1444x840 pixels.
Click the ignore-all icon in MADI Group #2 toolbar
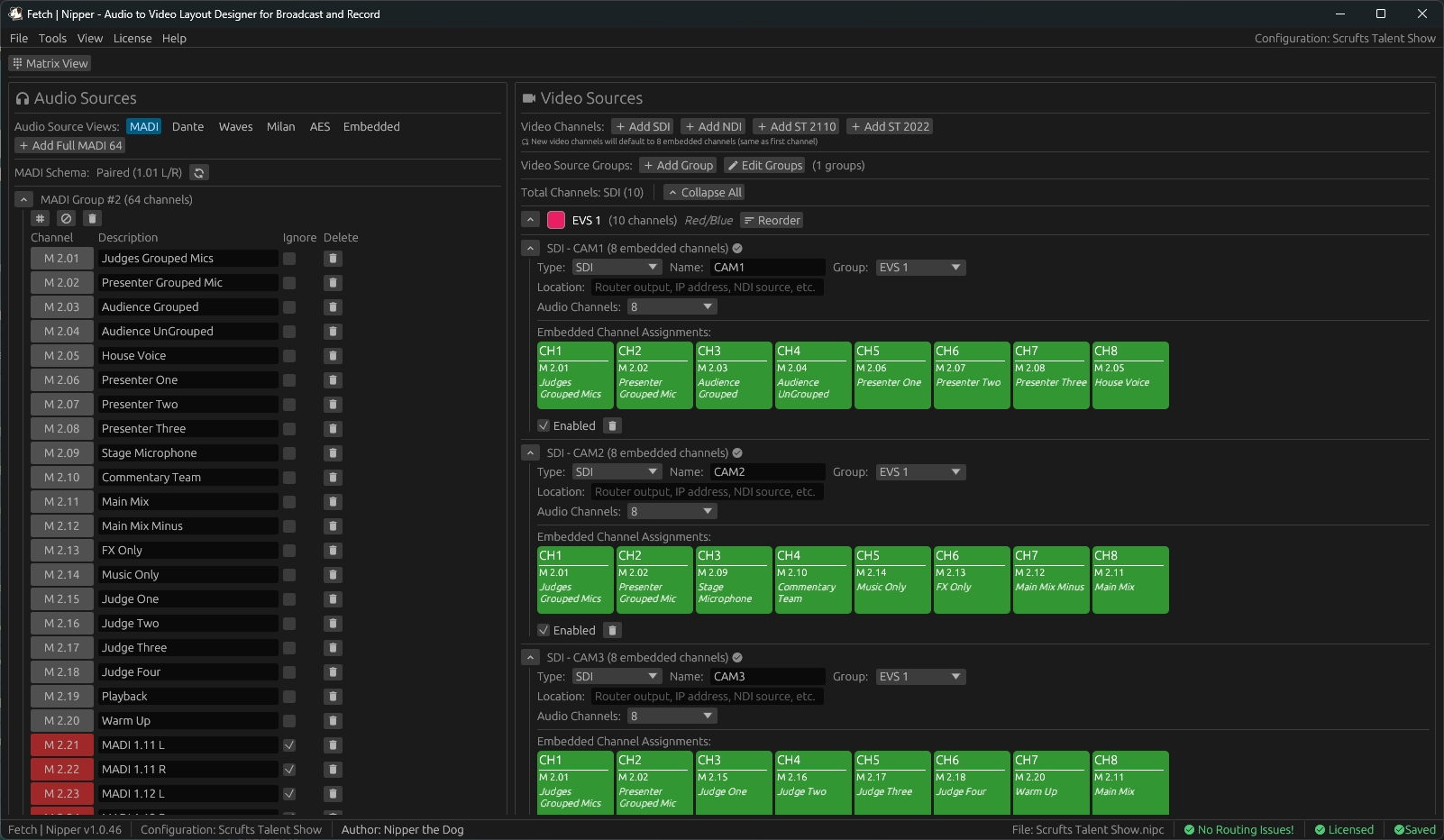[66, 218]
